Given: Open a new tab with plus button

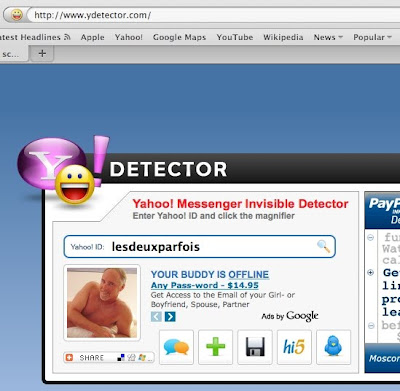Looking at the screenshot, I should [42, 53].
